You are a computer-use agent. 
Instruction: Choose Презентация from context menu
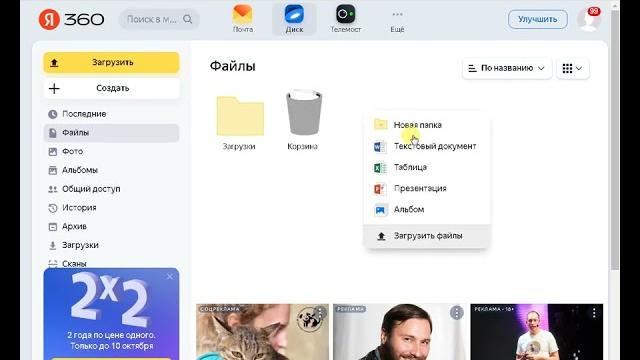point(427,189)
